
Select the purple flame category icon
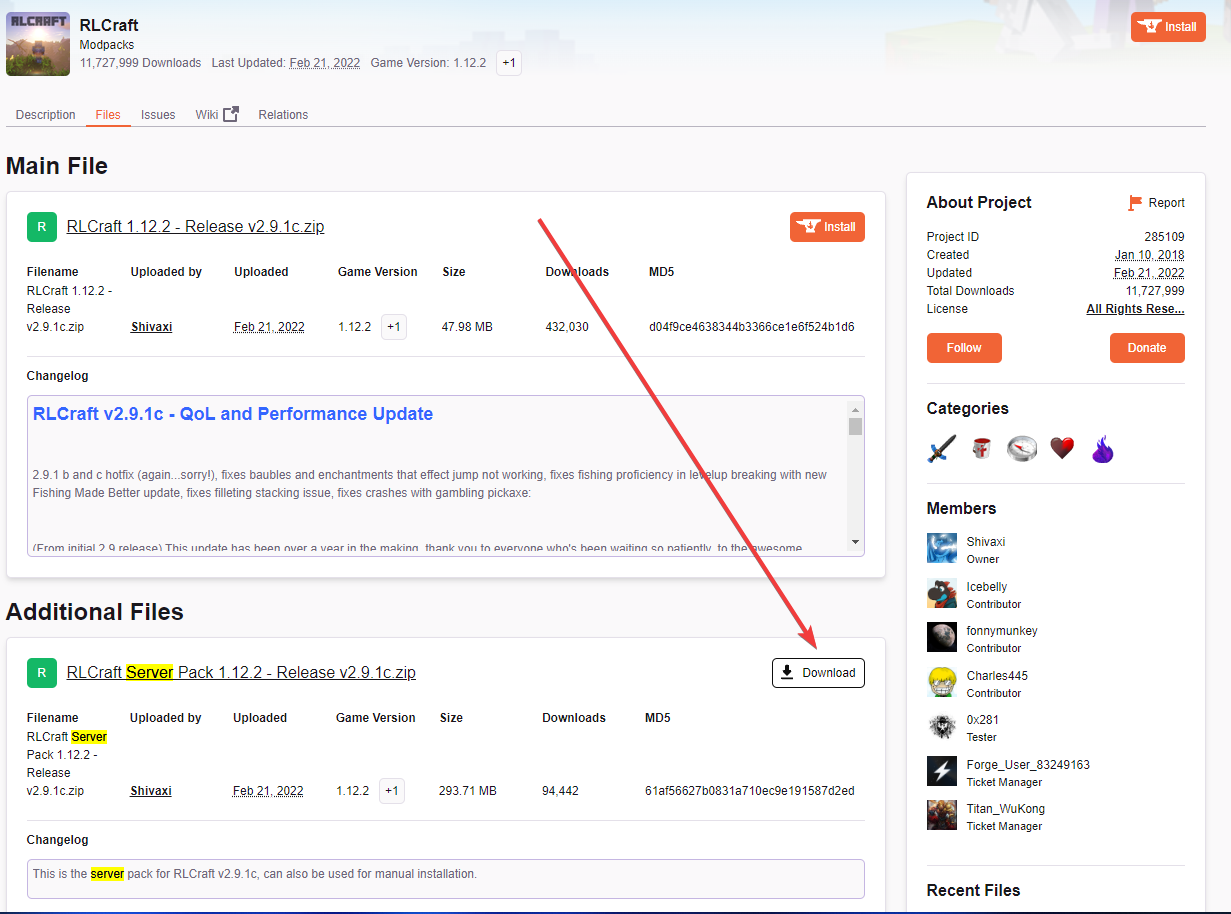[x=1102, y=449]
